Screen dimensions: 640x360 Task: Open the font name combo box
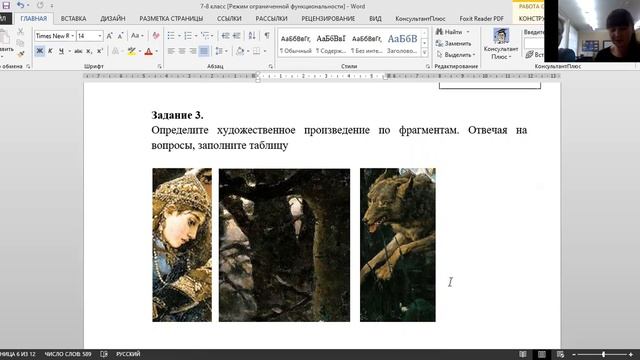point(55,36)
